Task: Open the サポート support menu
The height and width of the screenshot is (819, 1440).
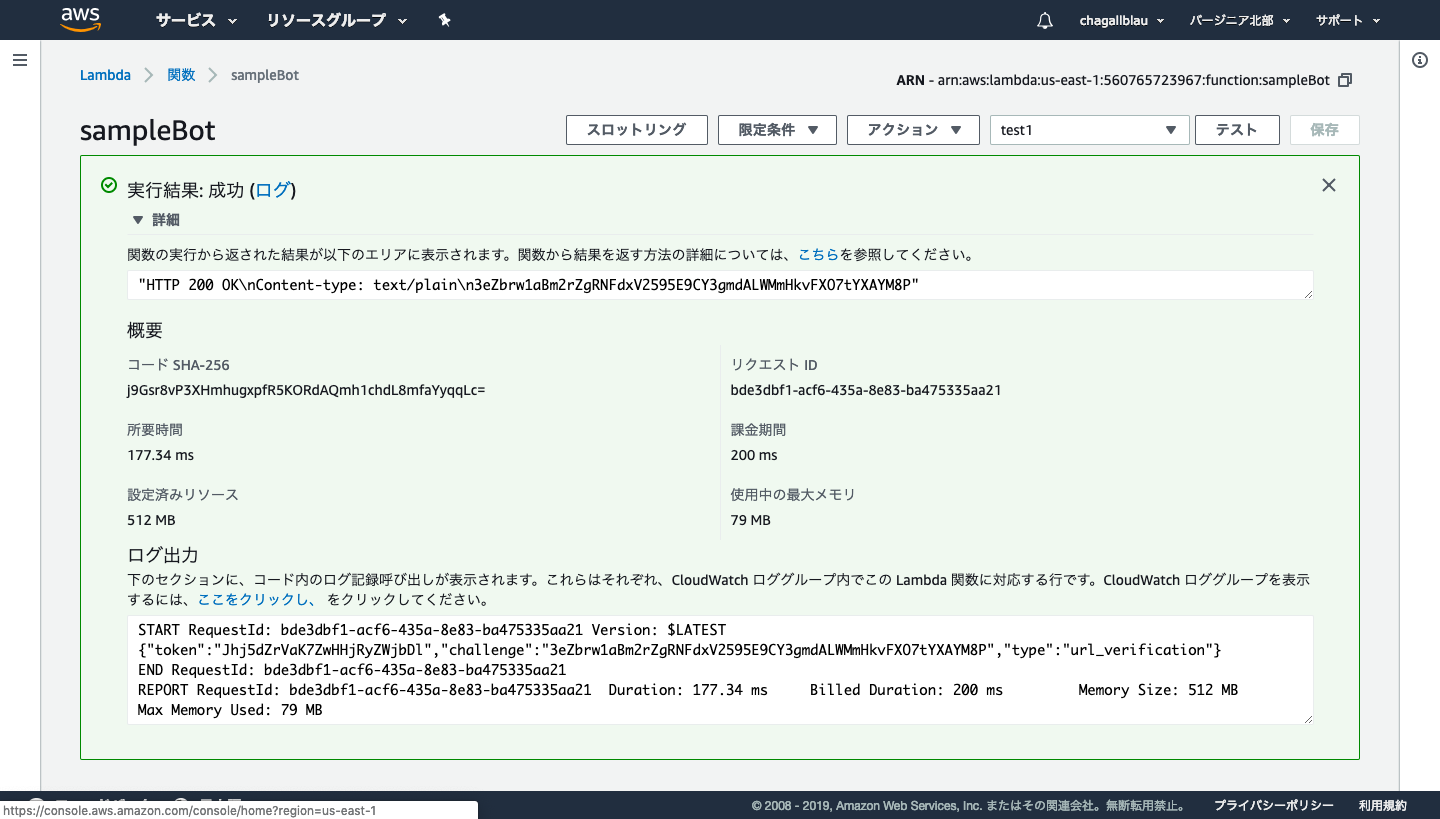Action: click(1348, 20)
